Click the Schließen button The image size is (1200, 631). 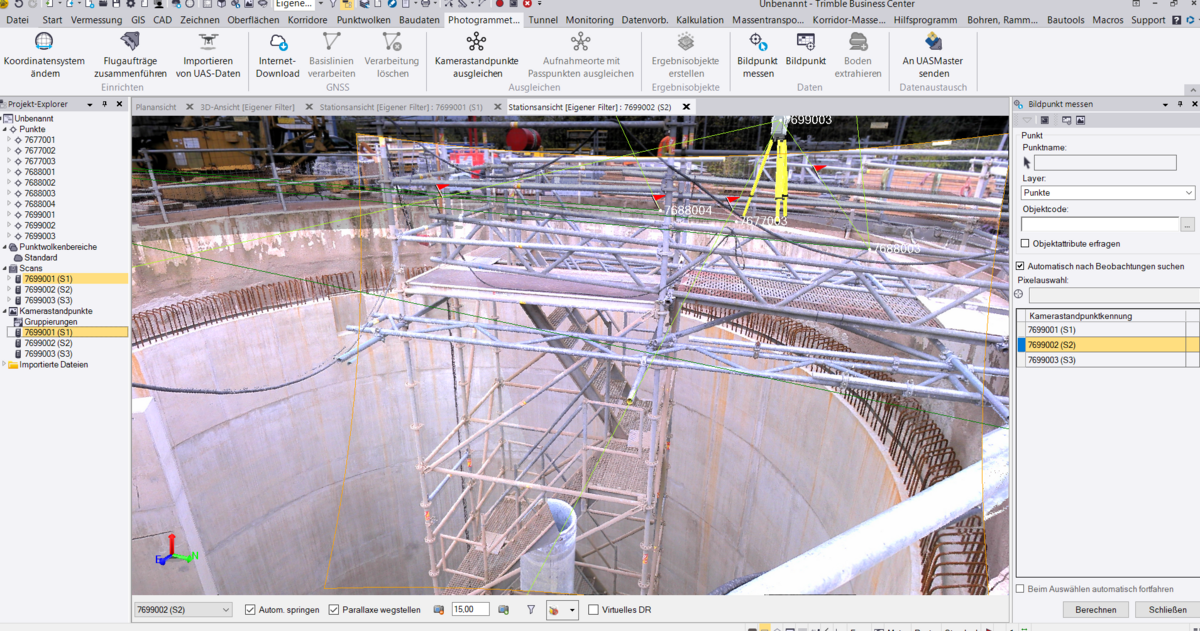(1167, 609)
